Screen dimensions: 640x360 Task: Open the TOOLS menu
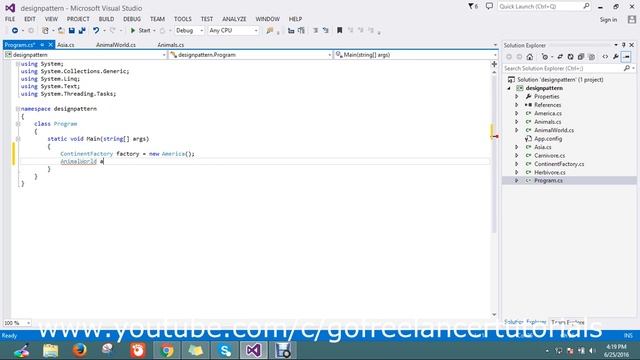(x=182, y=19)
